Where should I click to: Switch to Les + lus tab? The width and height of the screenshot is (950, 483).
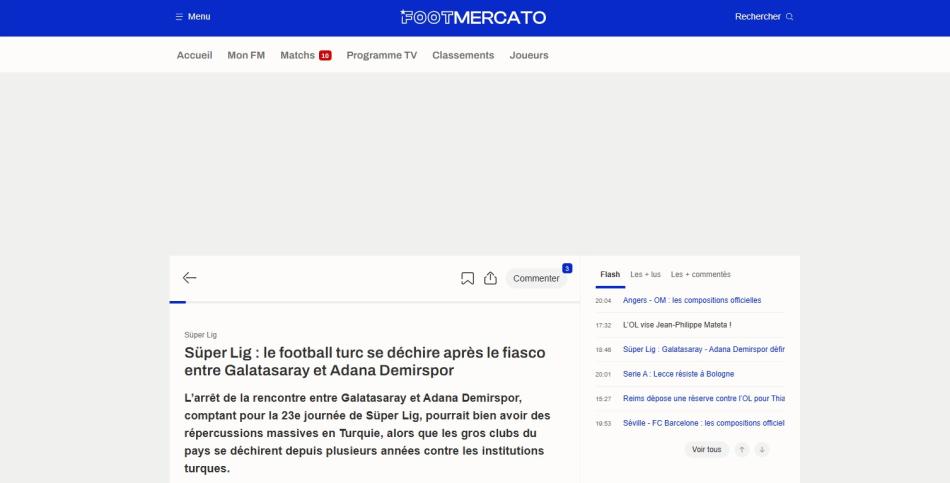click(645, 275)
